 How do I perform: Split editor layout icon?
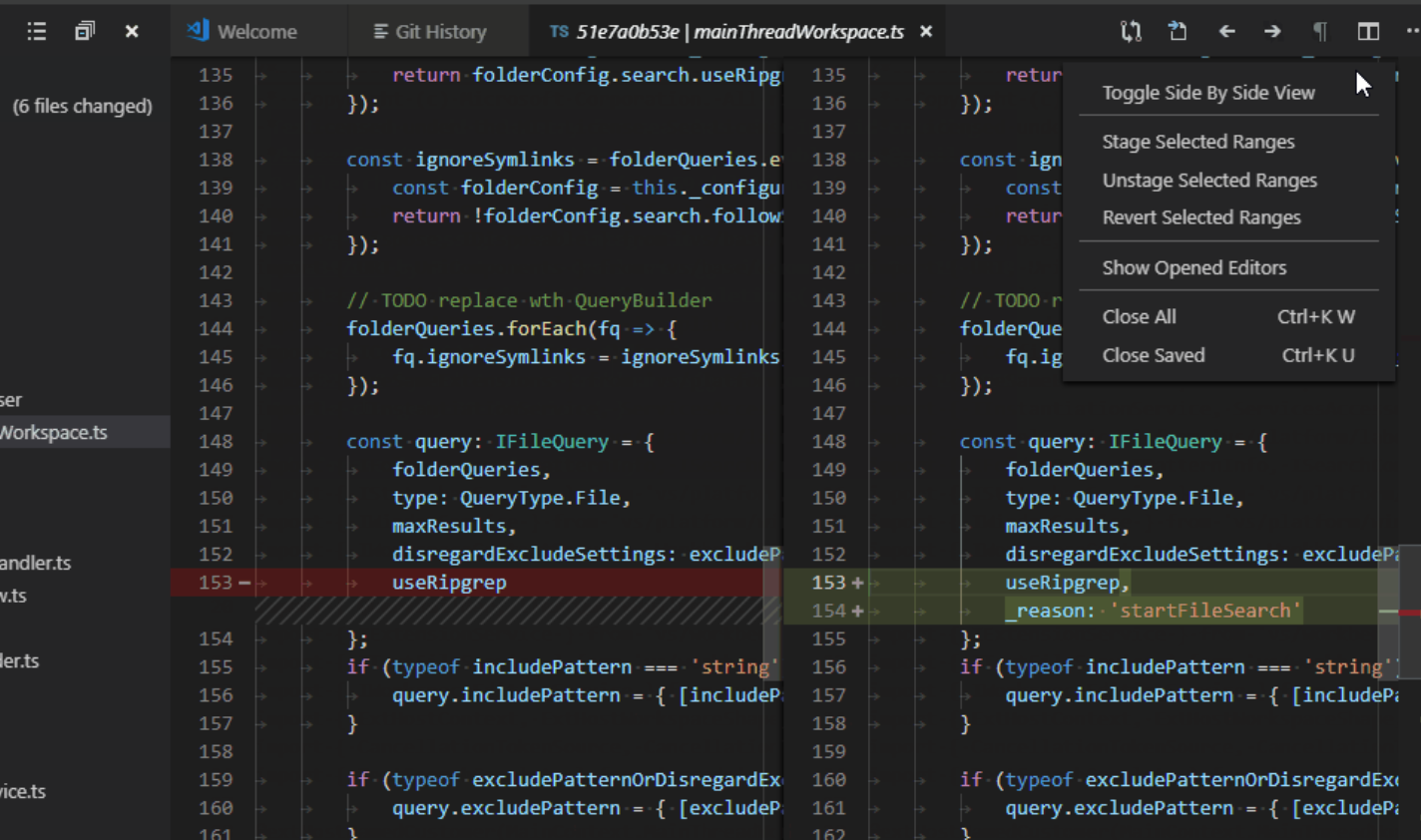point(1368,32)
